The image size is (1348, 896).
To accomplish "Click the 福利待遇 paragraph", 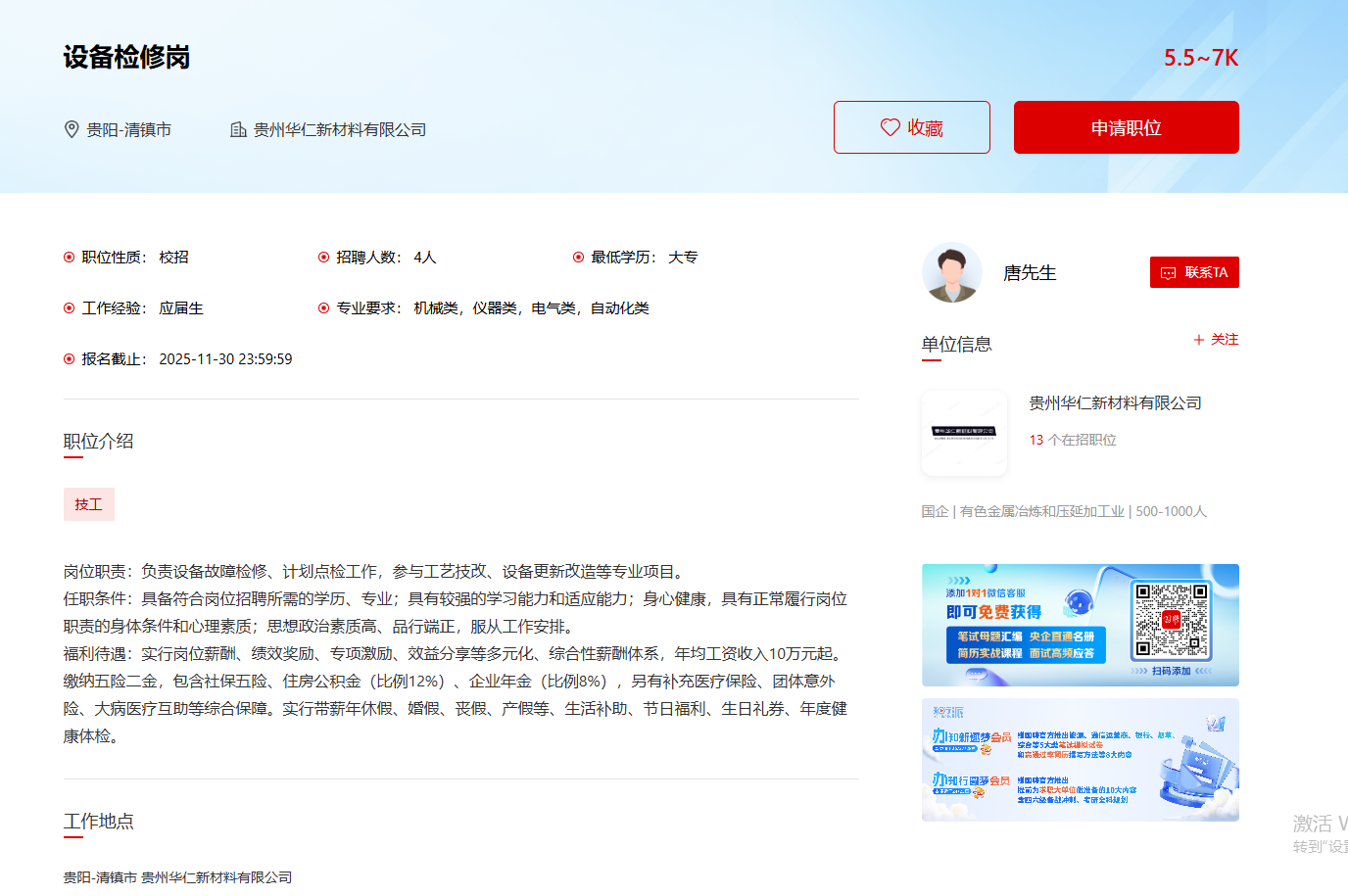I will 456,695.
